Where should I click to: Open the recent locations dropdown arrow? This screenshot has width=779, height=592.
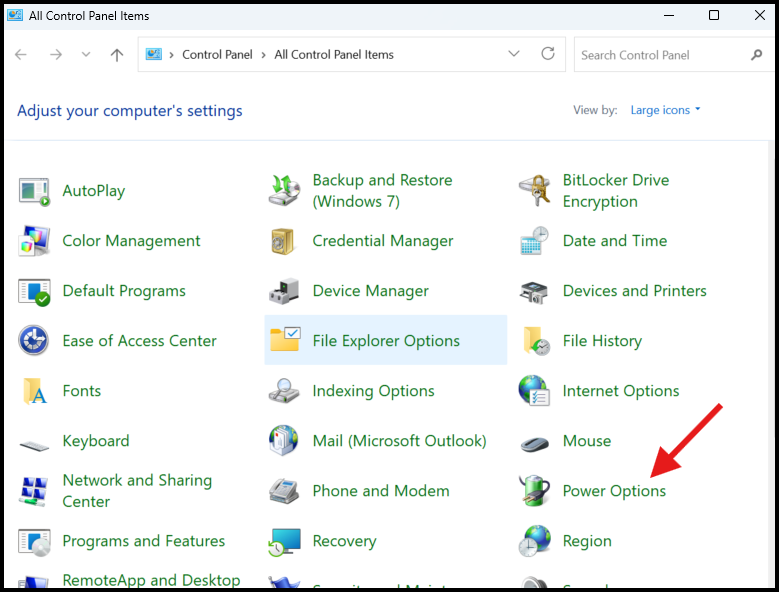[86, 54]
